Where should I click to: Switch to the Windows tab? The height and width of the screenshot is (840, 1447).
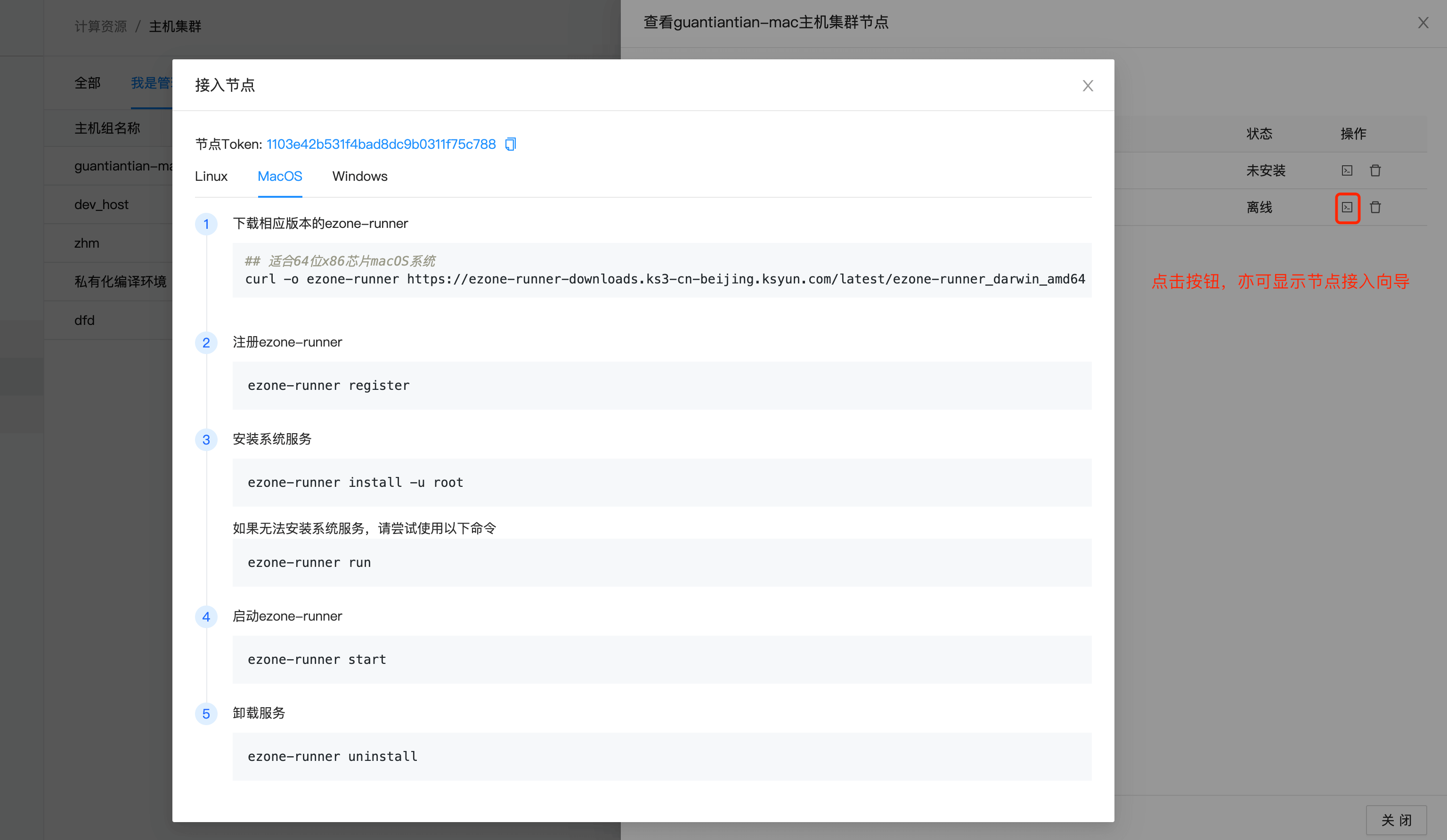(359, 177)
